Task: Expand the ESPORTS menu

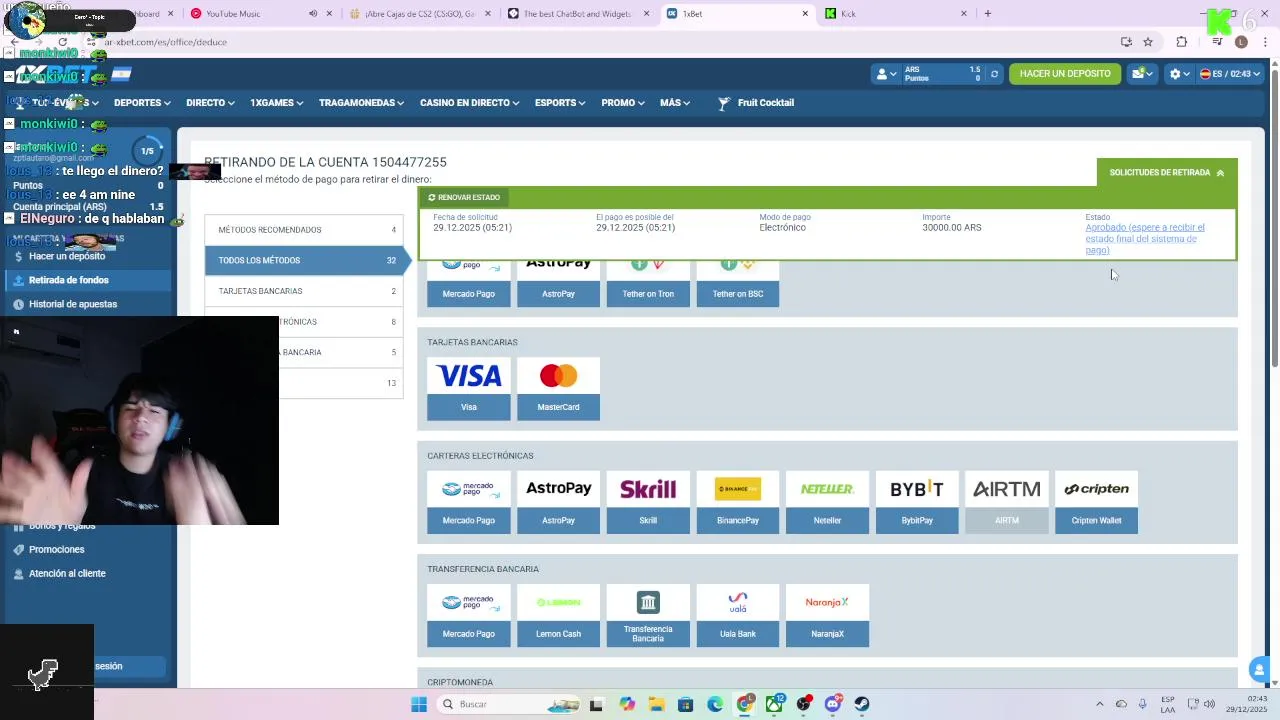Action: coord(560,103)
